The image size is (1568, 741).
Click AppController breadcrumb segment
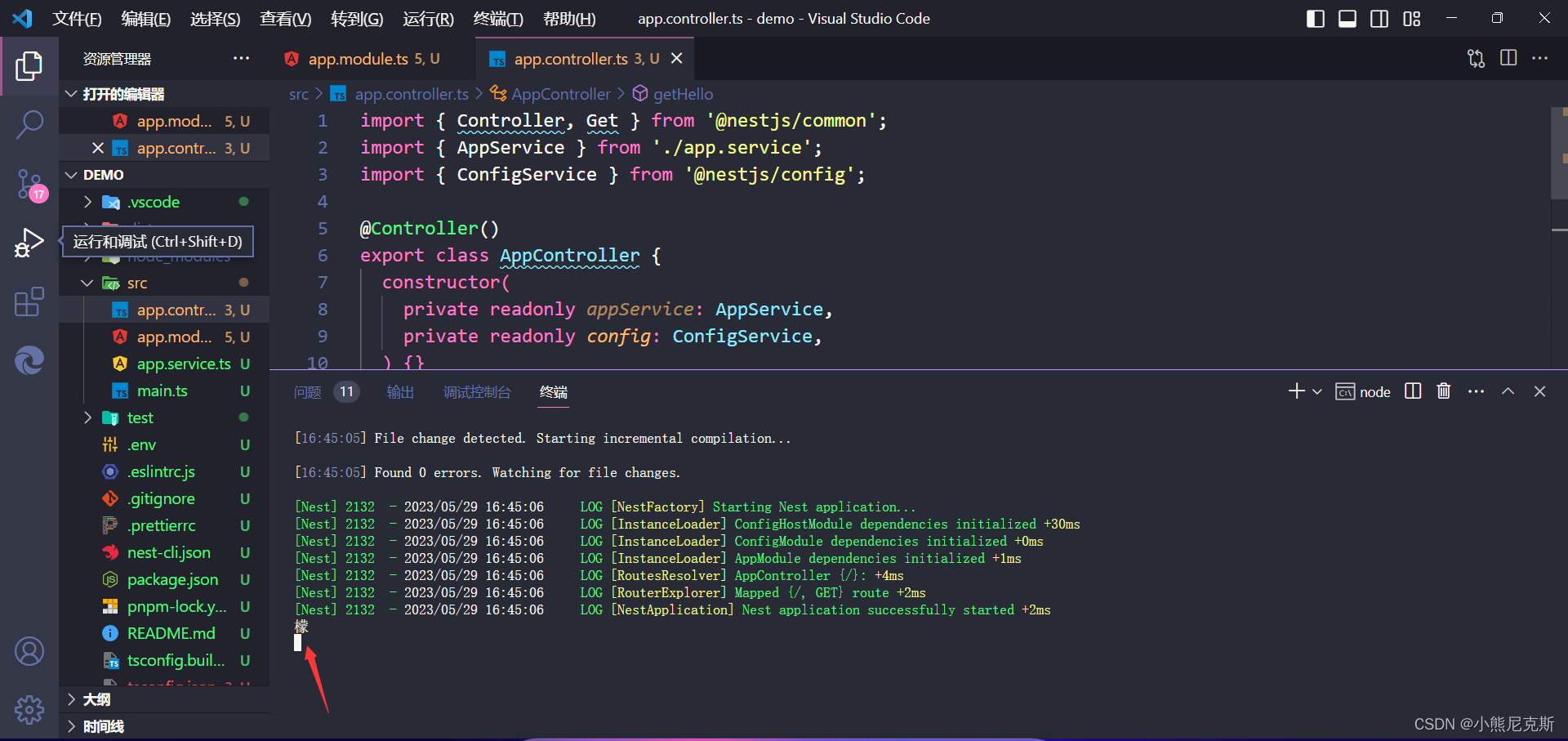(551, 94)
